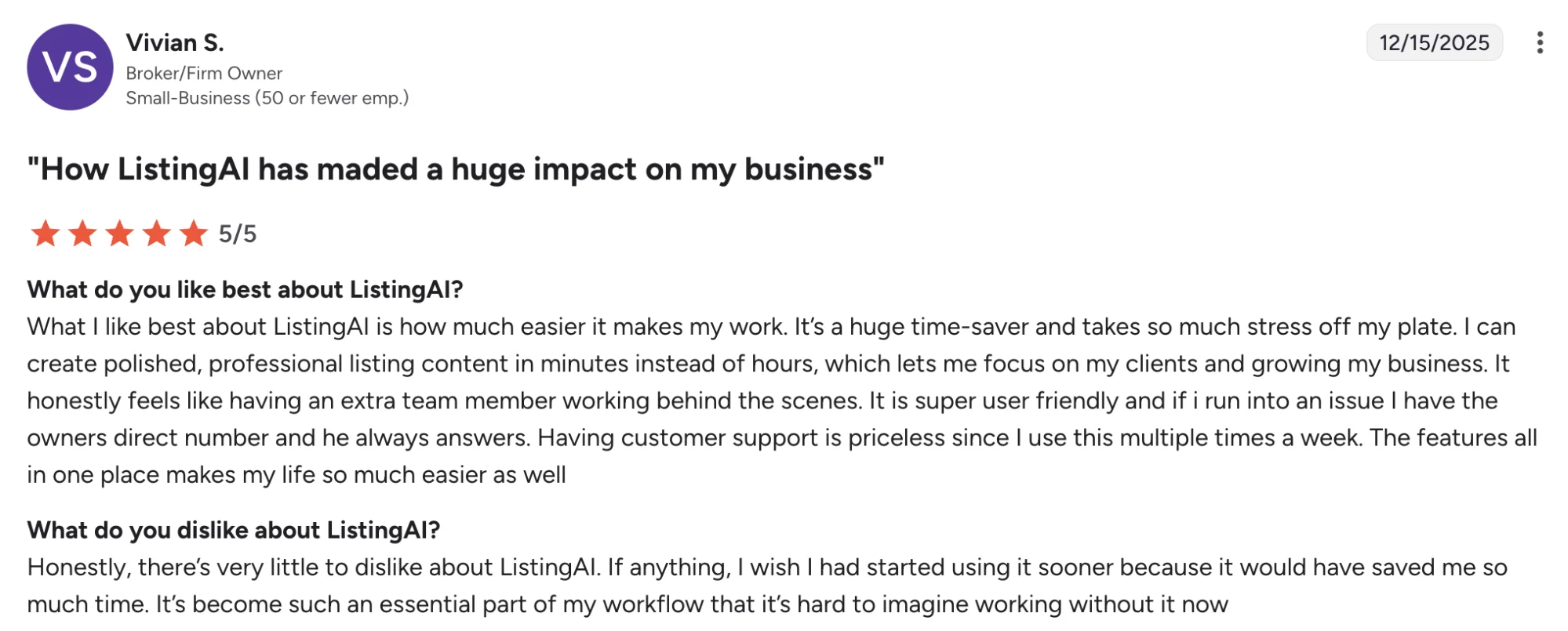Screen dimensions: 1568x631
Task: Click the 5/5 rating label
Action: (x=236, y=232)
